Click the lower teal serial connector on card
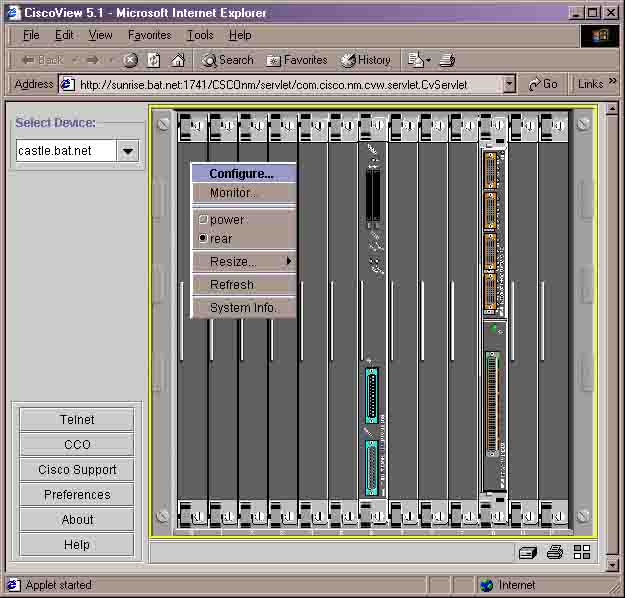625x598 pixels. 371,468
